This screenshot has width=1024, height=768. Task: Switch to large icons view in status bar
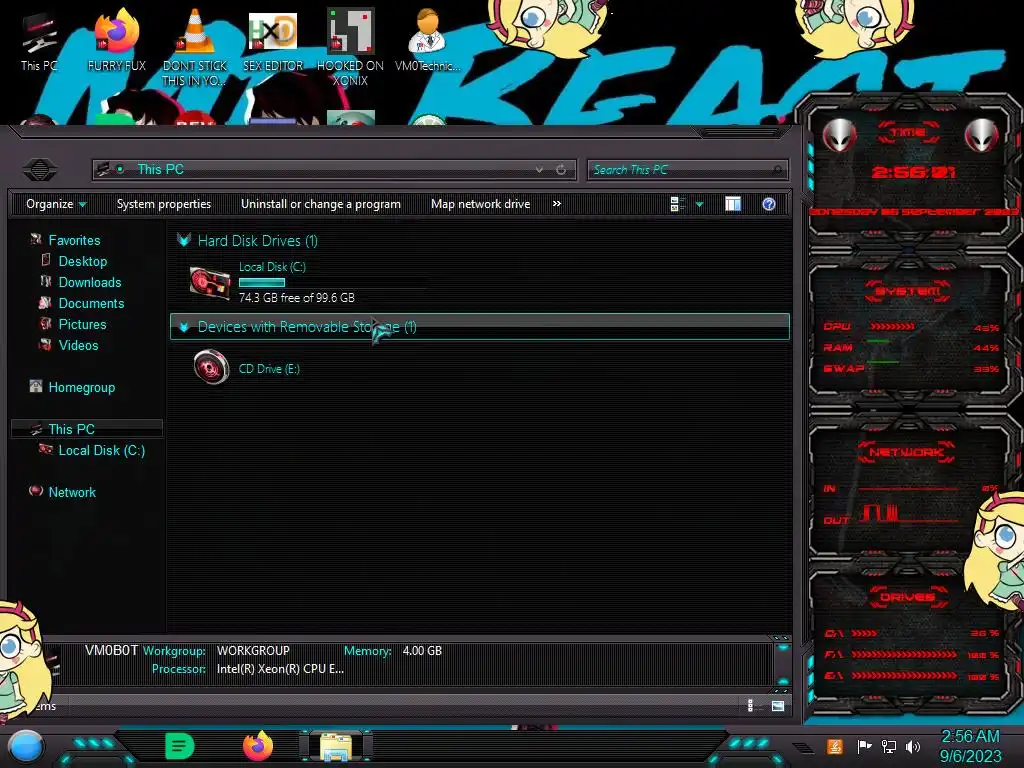pos(778,705)
